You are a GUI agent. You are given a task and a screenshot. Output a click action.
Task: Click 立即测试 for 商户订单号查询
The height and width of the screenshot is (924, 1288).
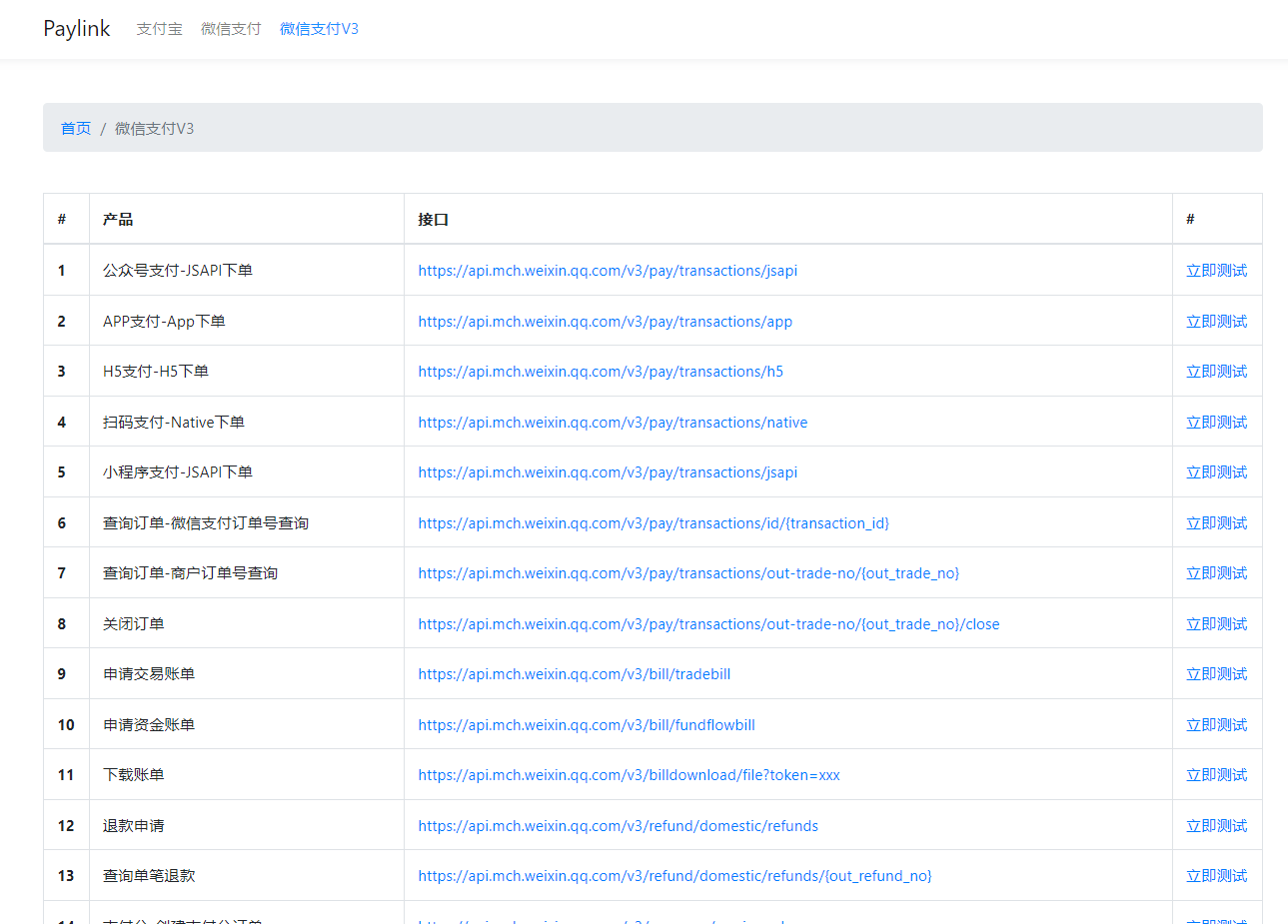tap(1216, 573)
